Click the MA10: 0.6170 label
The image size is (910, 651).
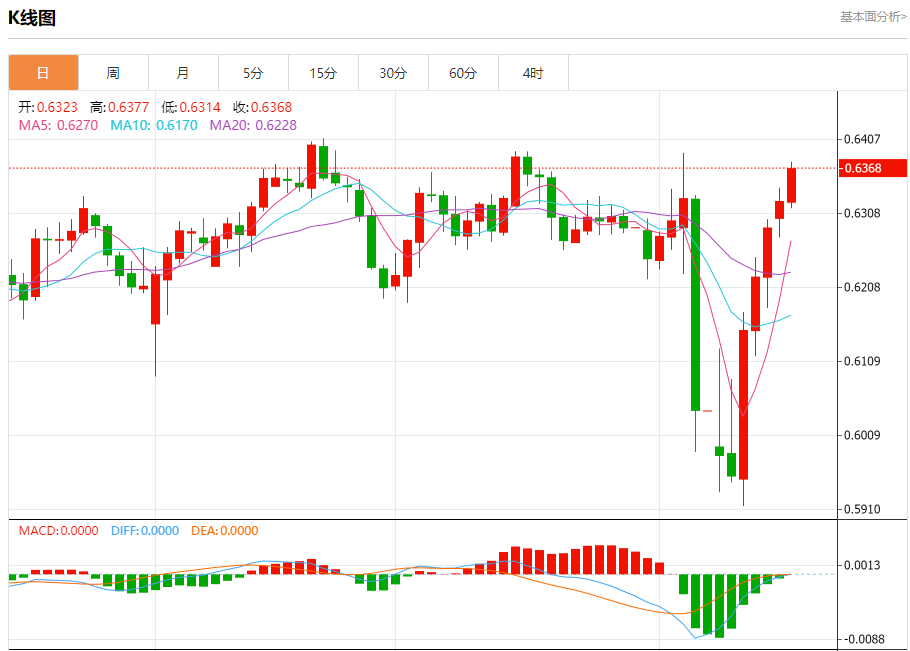click(154, 125)
